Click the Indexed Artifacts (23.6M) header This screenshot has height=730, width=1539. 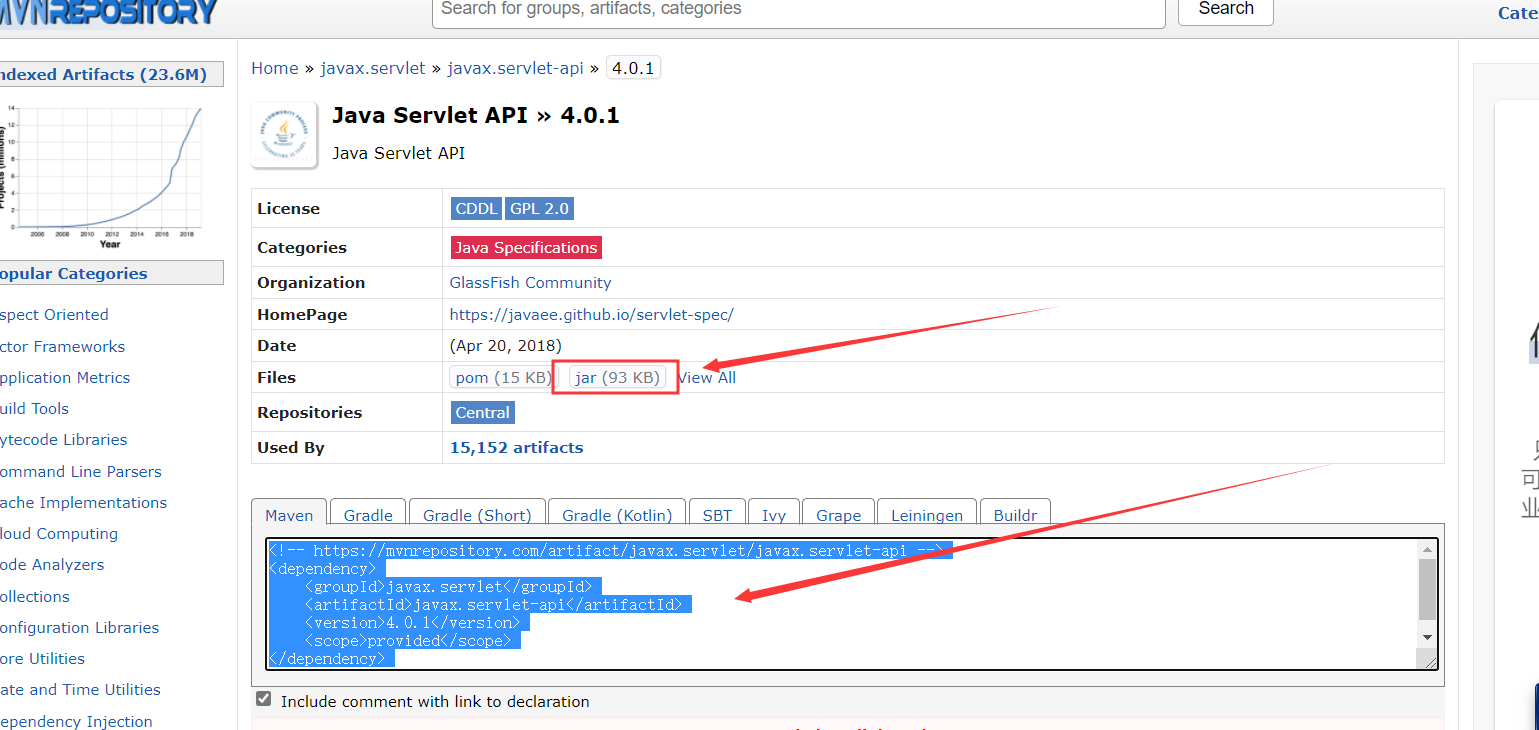click(x=103, y=74)
